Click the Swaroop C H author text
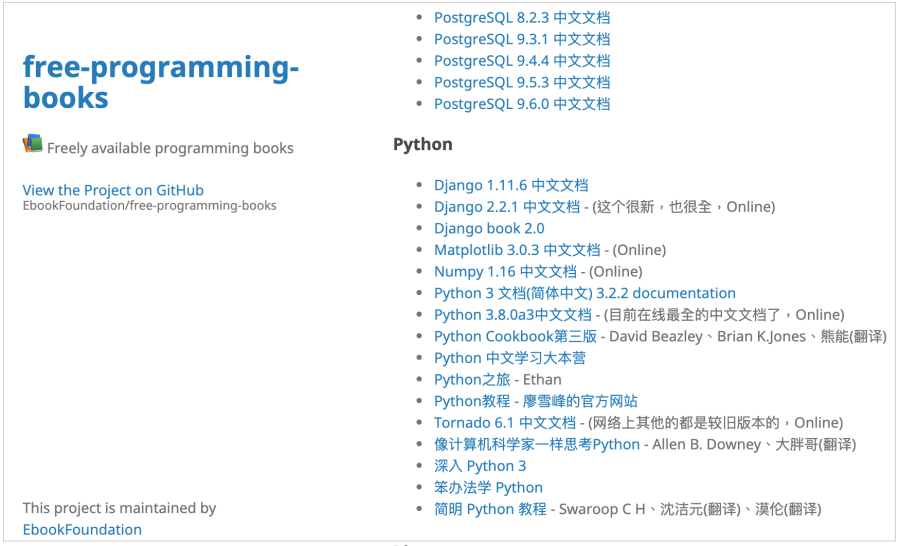 tap(602, 509)
